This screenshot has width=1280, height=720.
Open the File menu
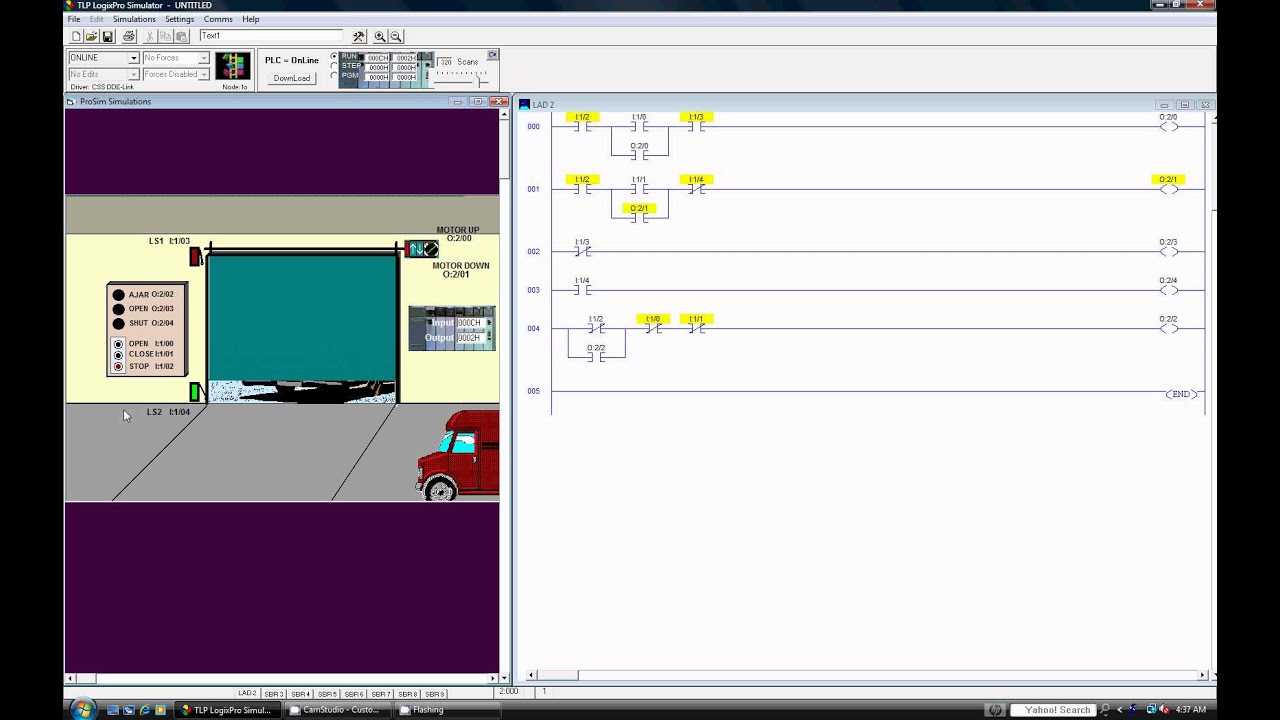[x=74, y=19]
